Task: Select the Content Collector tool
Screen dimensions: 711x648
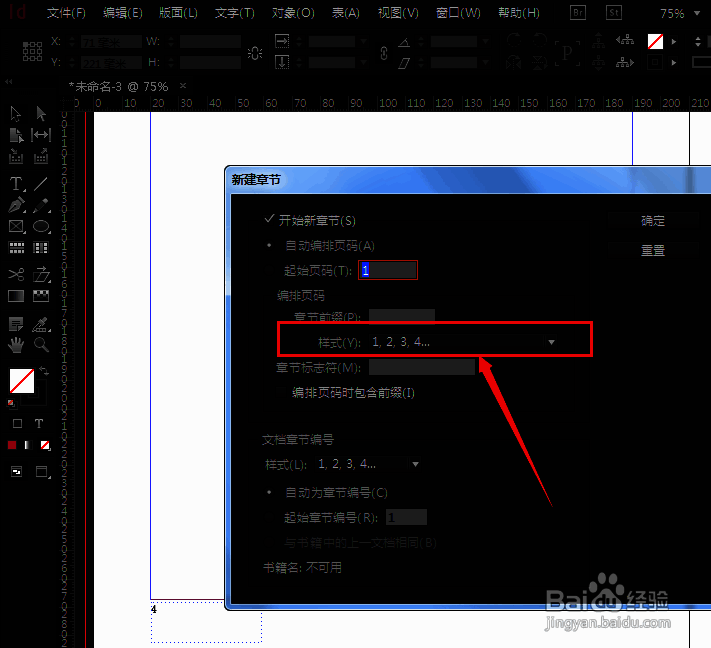Action: point(16,157)
